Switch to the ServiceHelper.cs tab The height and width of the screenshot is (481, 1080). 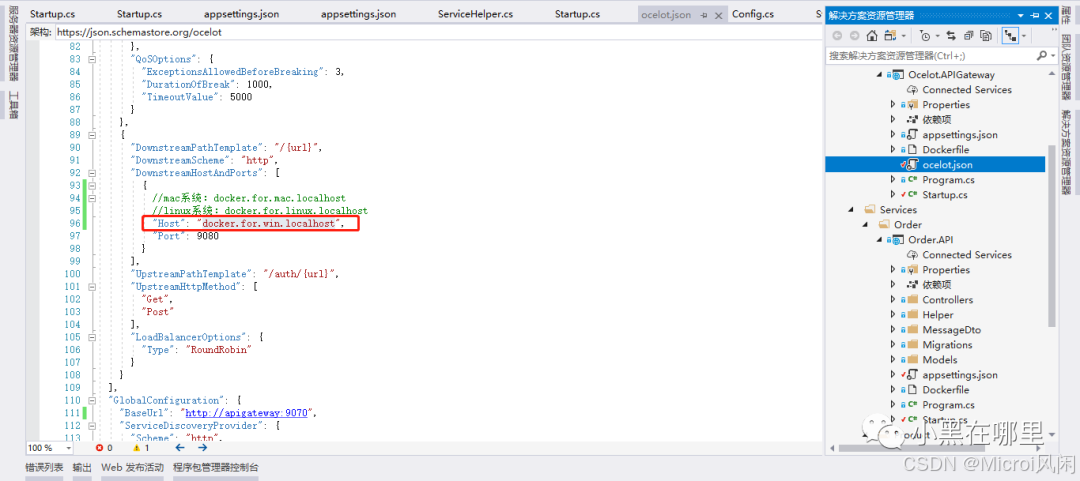tap(475, 14)
